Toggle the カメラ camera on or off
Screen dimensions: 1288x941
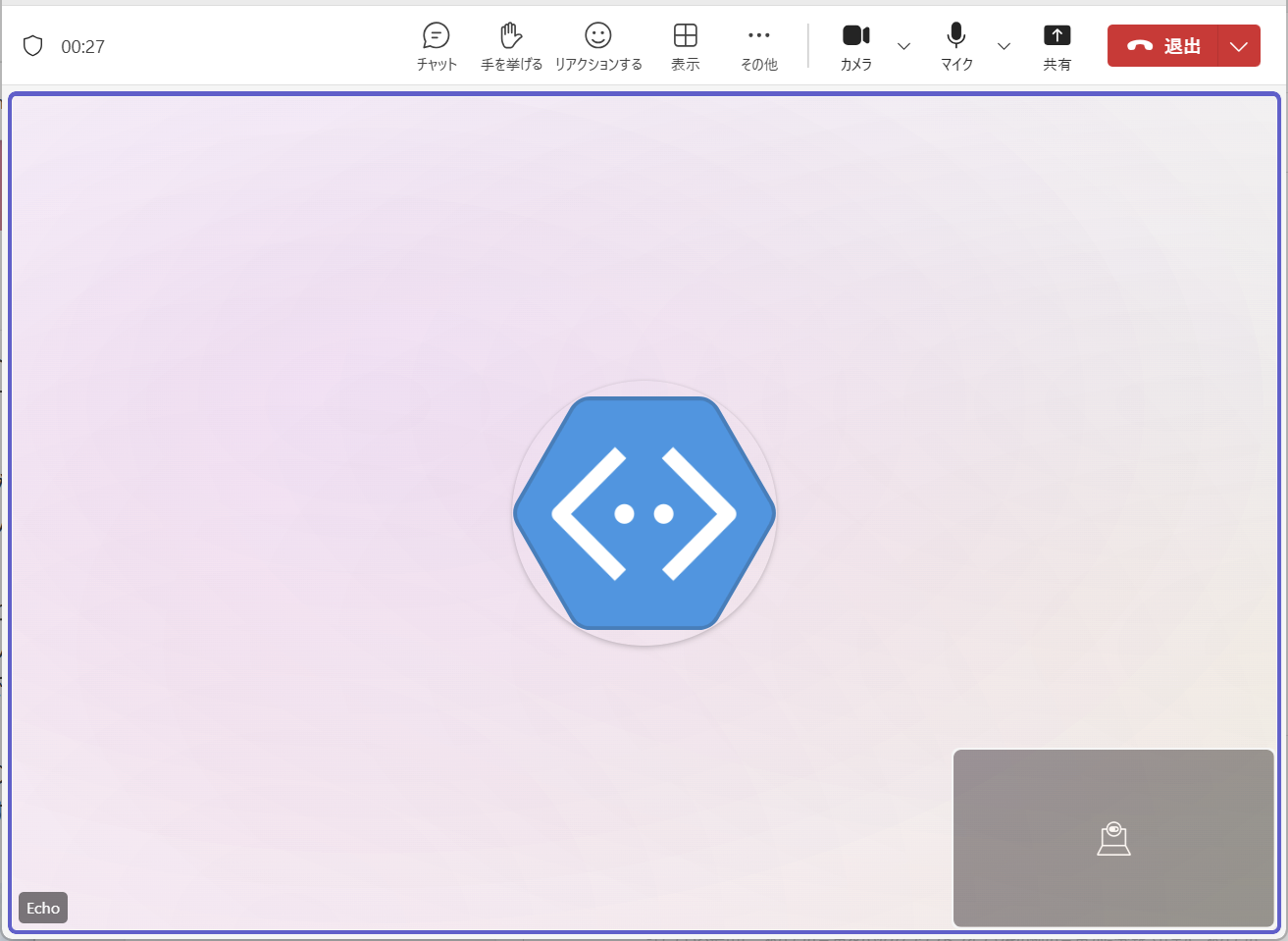856,46
